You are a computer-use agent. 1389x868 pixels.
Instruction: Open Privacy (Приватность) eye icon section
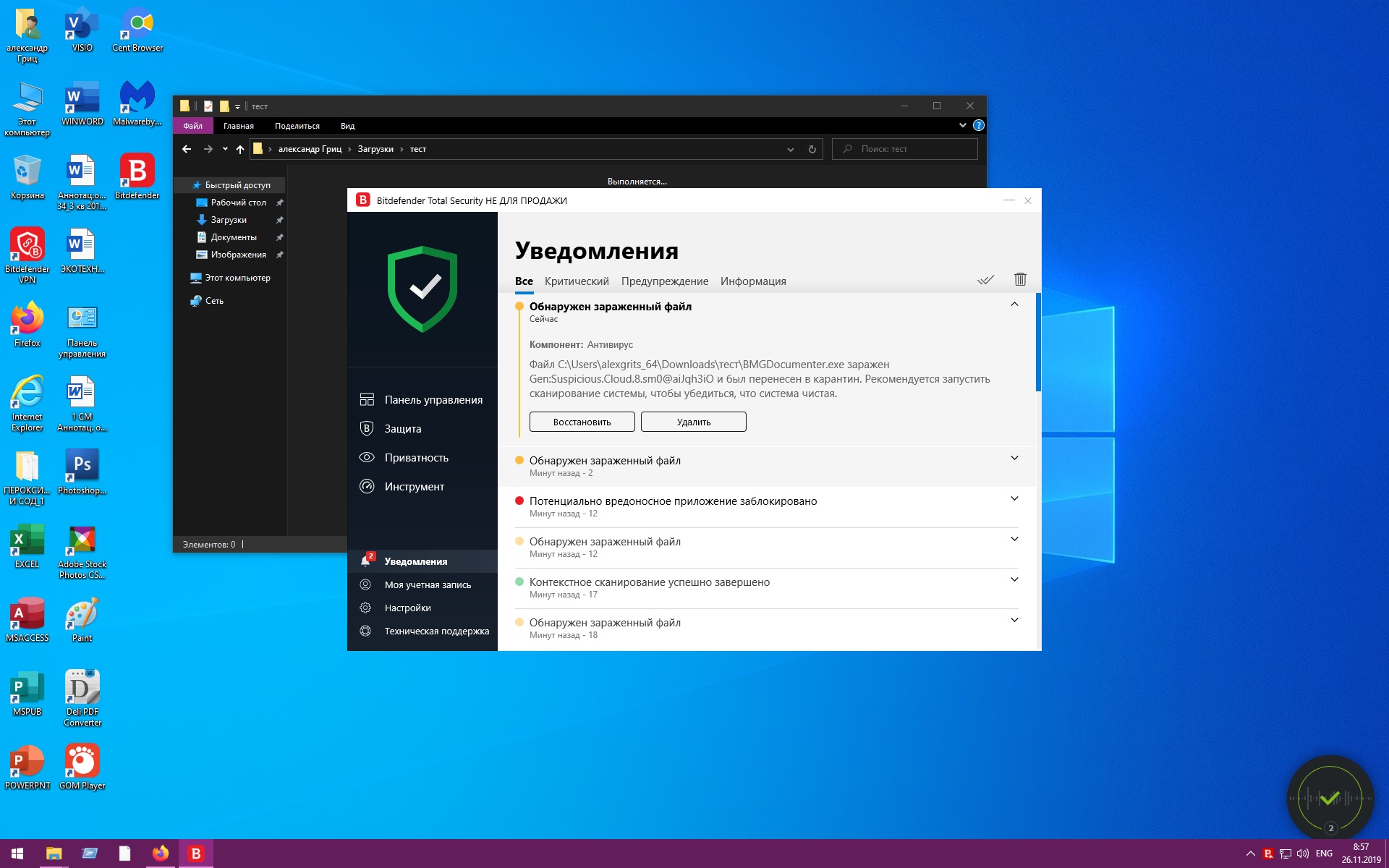(367, 457)
